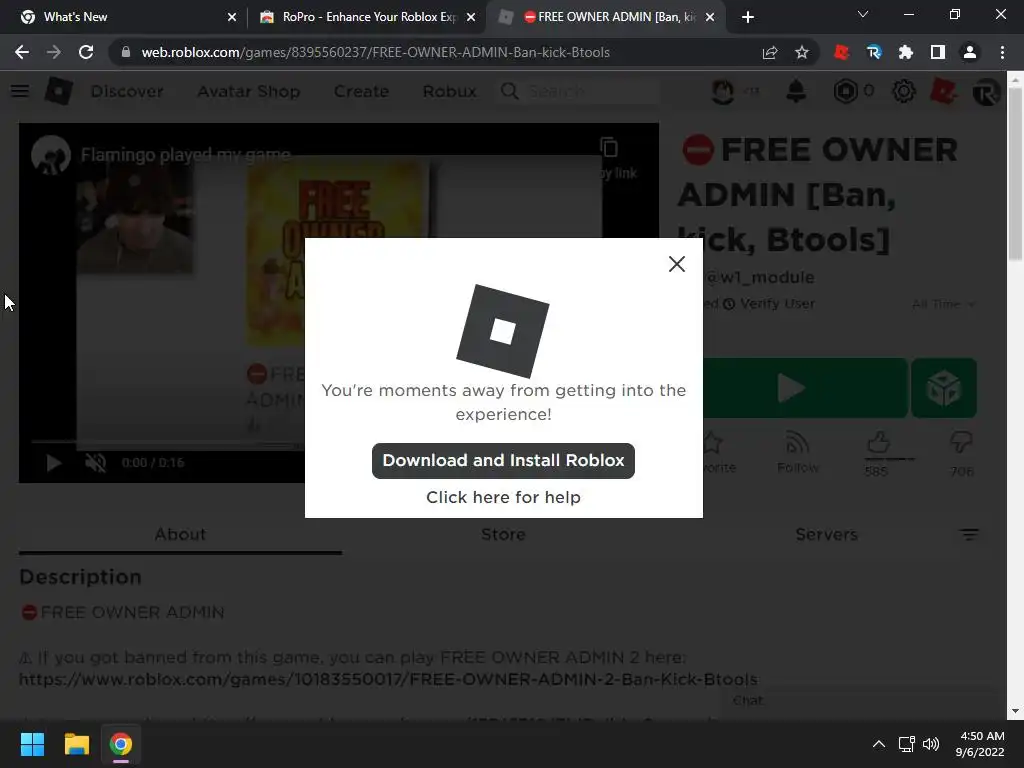Open the @w1_module creator profile
1024x768 pixels.
tap(759, 278)
